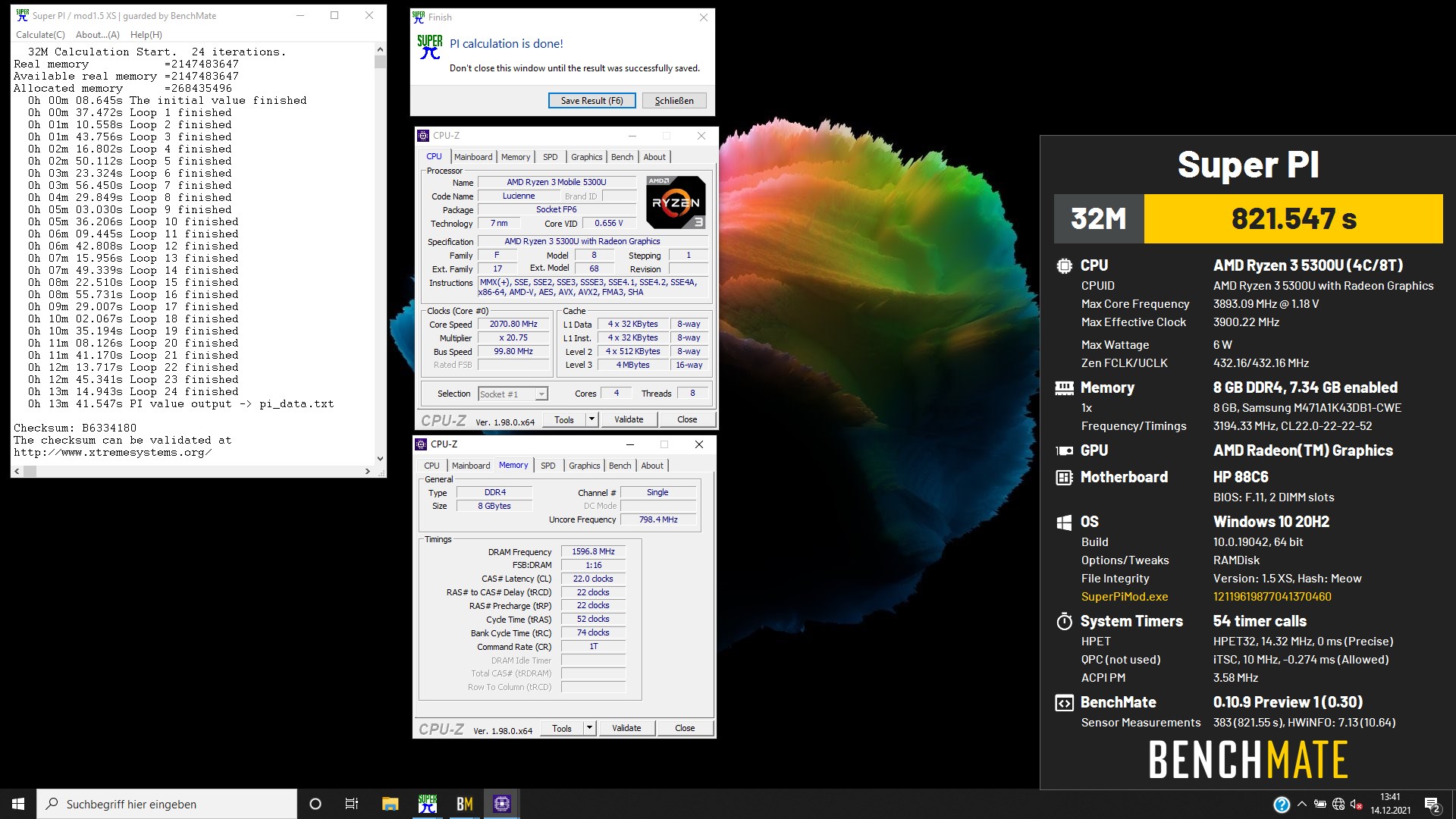Click the SuperPiMod.exe link in BenchMate
This screenshot has width=1456, height=819.
[x=1124, y=597]
